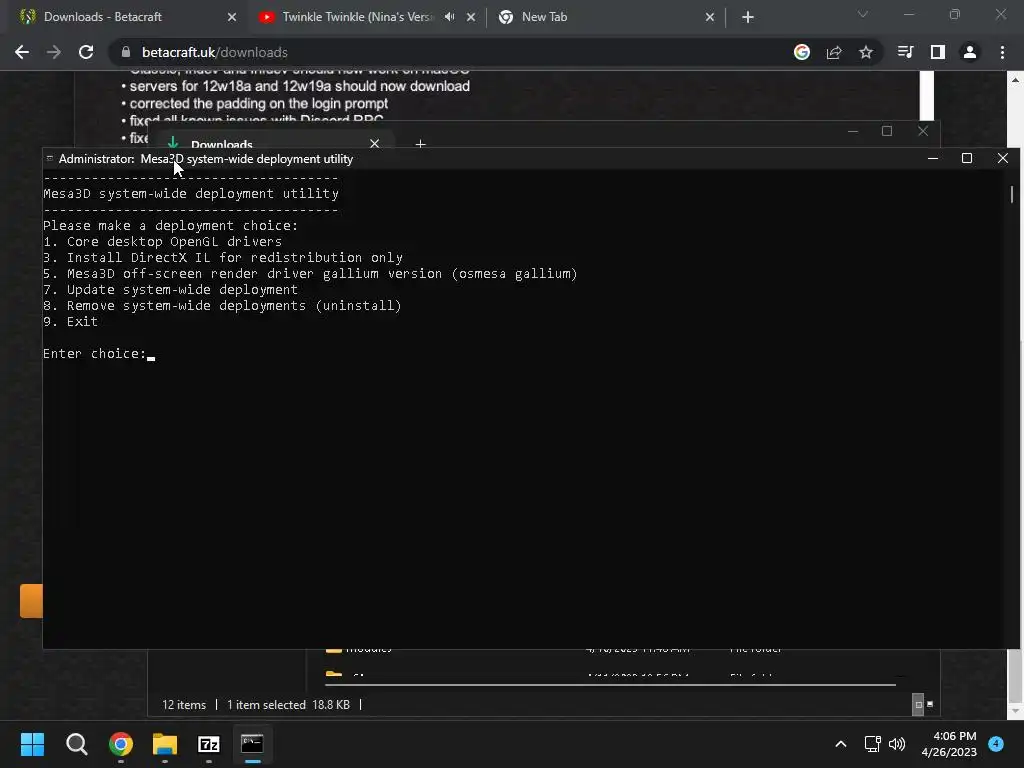
Task: Click '3. Install DirectX IL' line
Action: tap(223, 258)
